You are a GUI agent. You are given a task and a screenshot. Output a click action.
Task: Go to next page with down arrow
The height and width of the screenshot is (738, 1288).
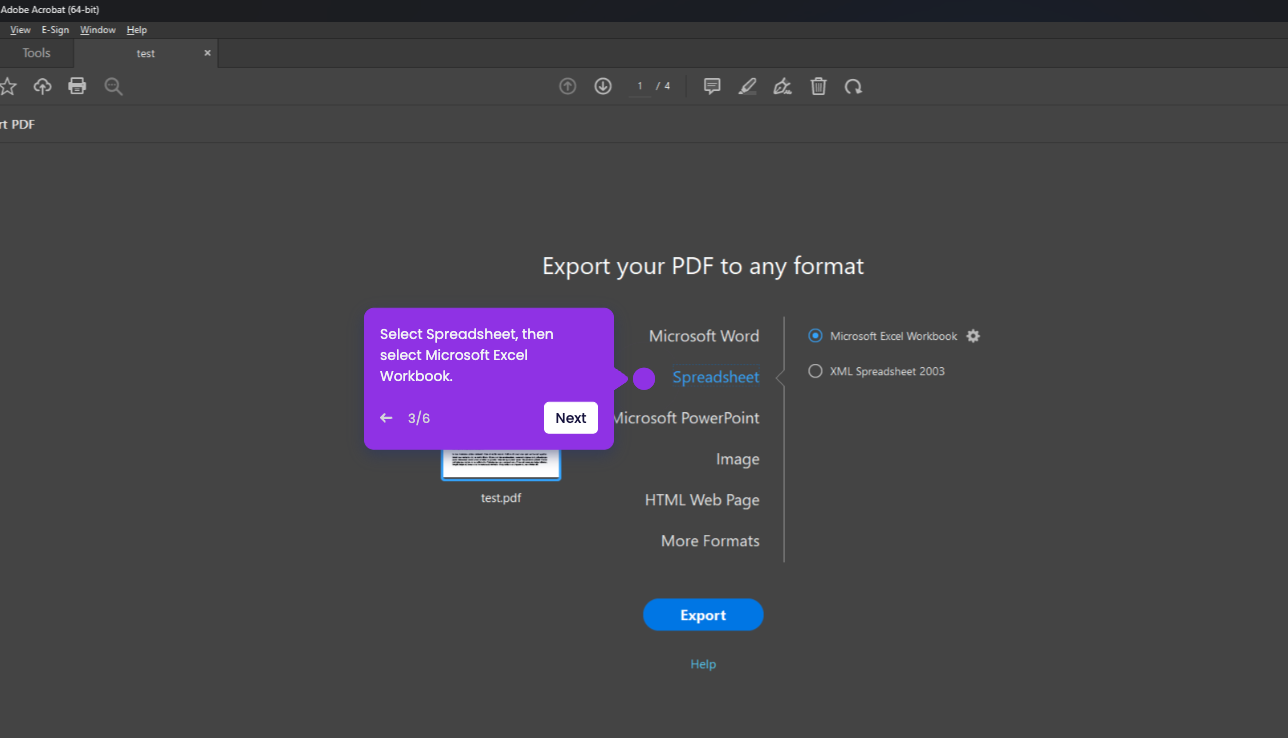[603, 86]
